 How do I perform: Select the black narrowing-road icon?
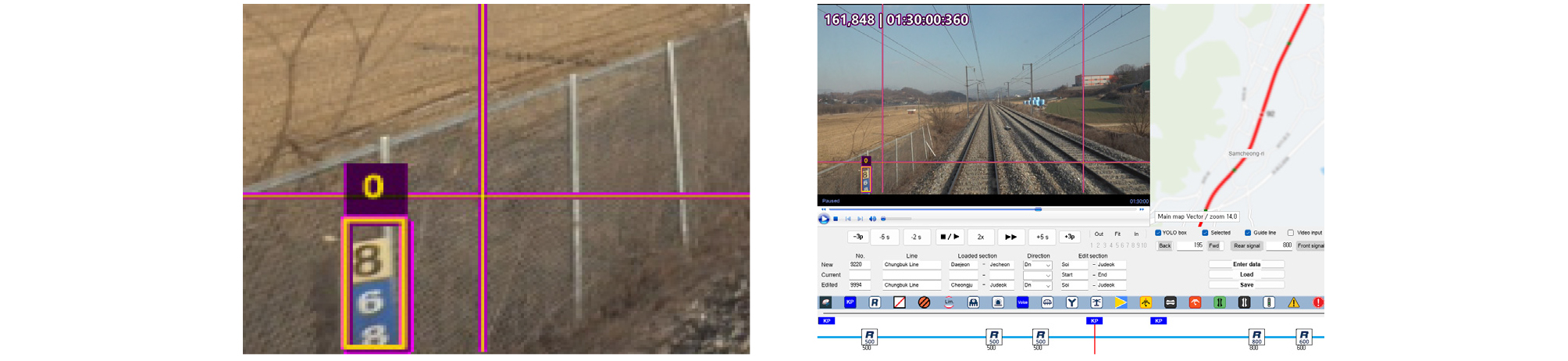tap(1245, 302)
